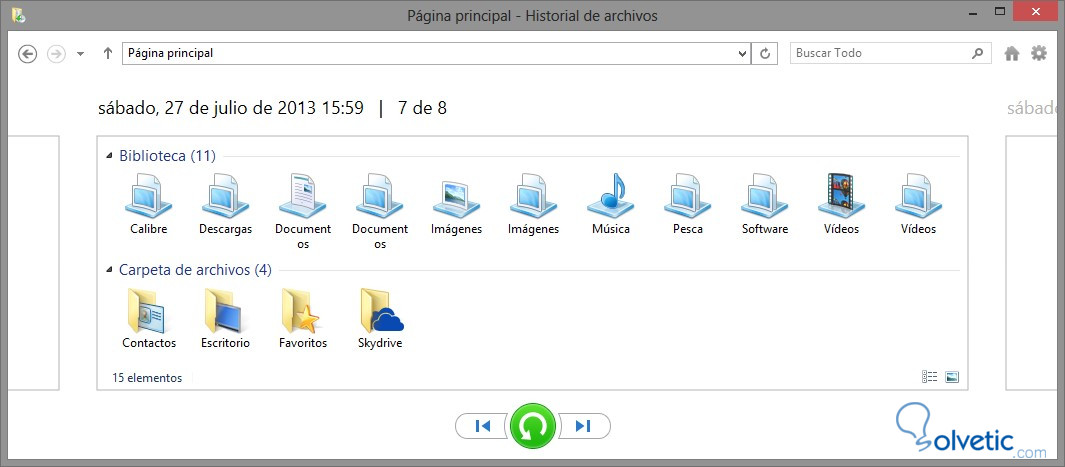
Task: Refresh the current view
Action: (765, 54)
